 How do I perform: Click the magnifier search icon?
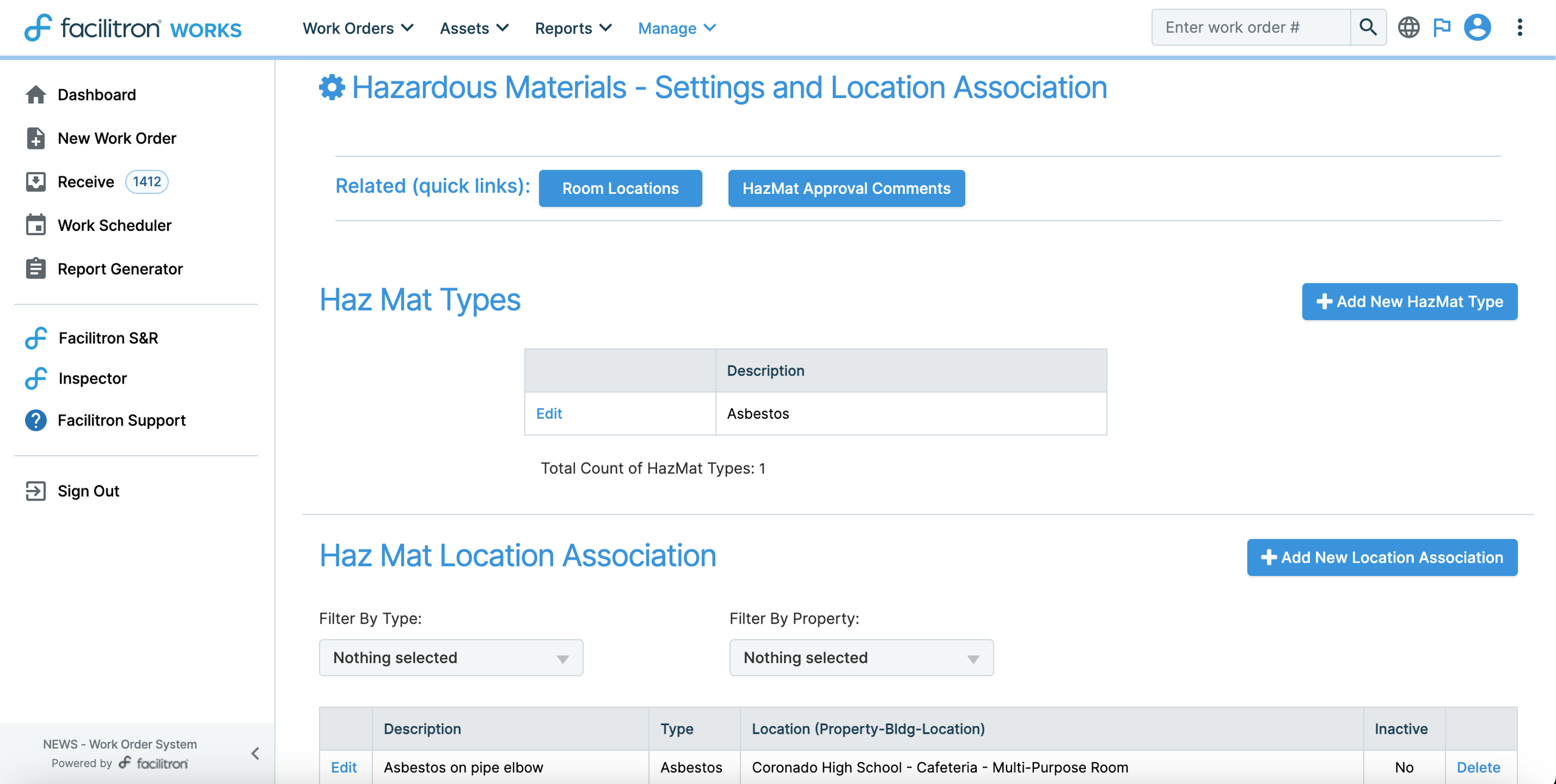pos(1368,27)
